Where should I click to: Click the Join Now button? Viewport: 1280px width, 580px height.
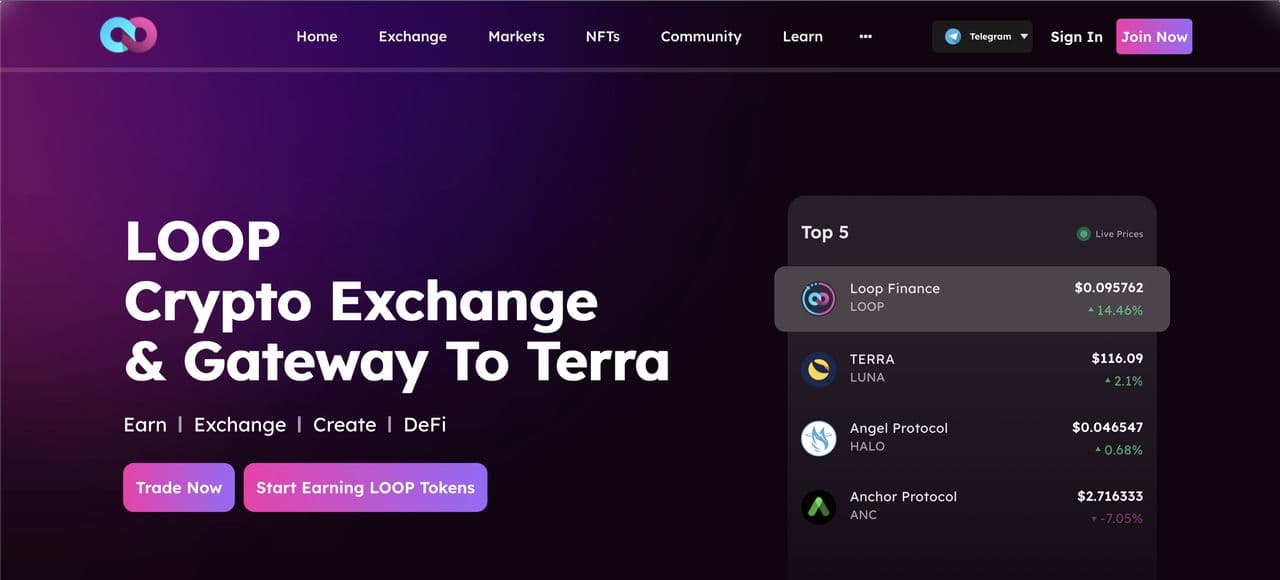[x=1154, y=36]
